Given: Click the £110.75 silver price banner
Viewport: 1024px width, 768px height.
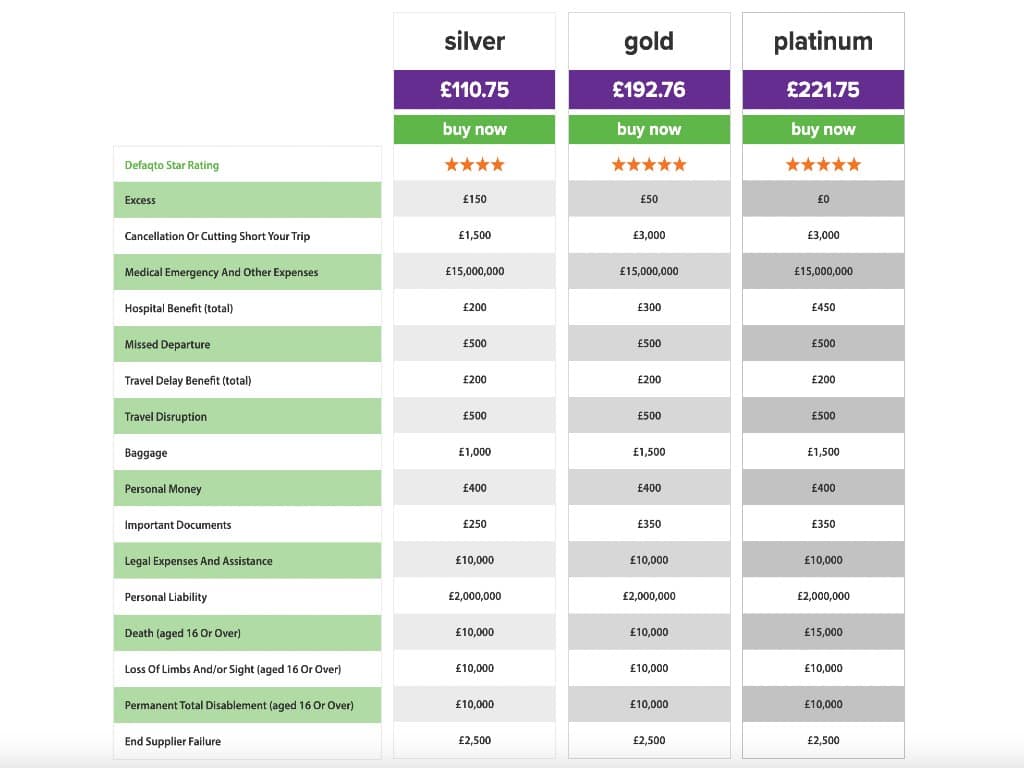Looking at the screenshot, I should (475, 89).
